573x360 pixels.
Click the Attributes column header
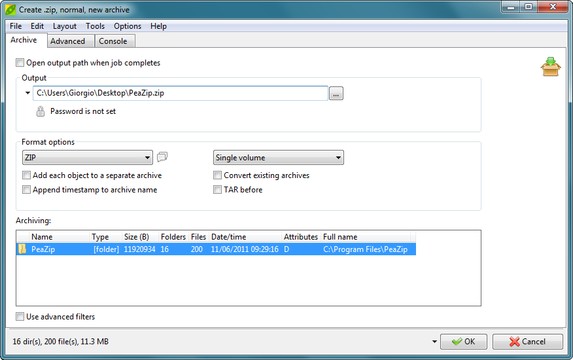click(x=301, y=237)
